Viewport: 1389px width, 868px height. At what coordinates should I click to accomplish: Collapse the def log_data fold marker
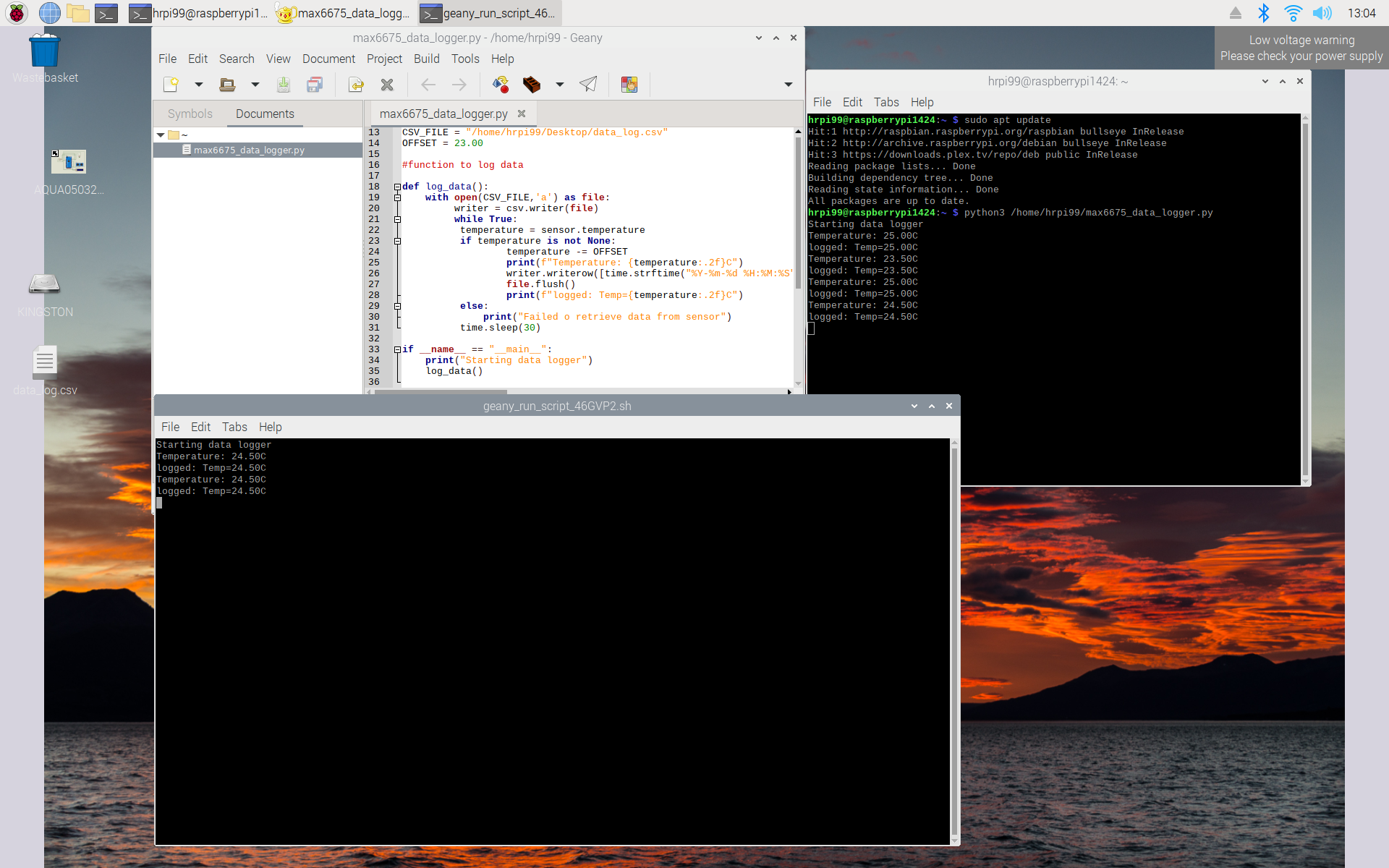point(397,187)
